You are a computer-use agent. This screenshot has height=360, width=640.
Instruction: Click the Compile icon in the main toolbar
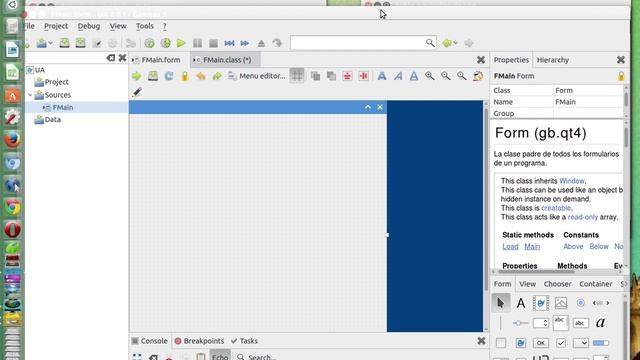(x=149, y=43)
